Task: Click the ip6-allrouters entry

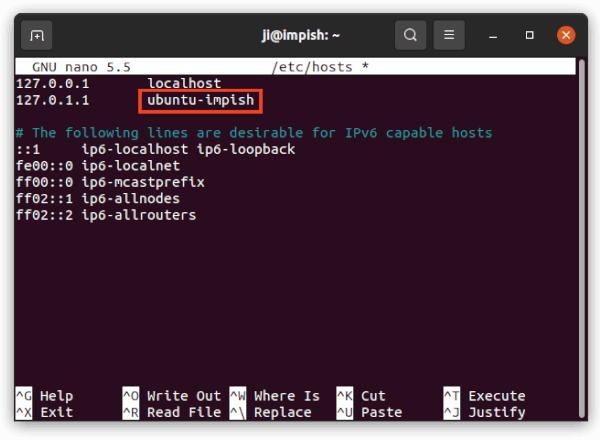Action: coord(139,215)
